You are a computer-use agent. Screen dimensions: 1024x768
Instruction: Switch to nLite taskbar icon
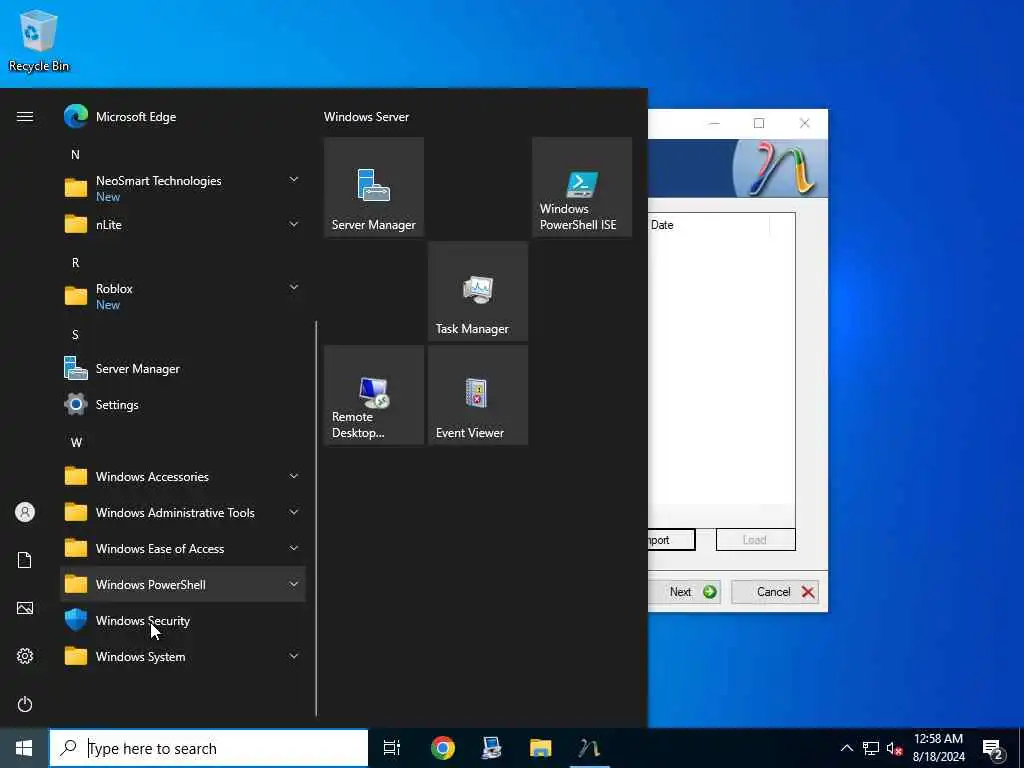[x=589, y=748]
